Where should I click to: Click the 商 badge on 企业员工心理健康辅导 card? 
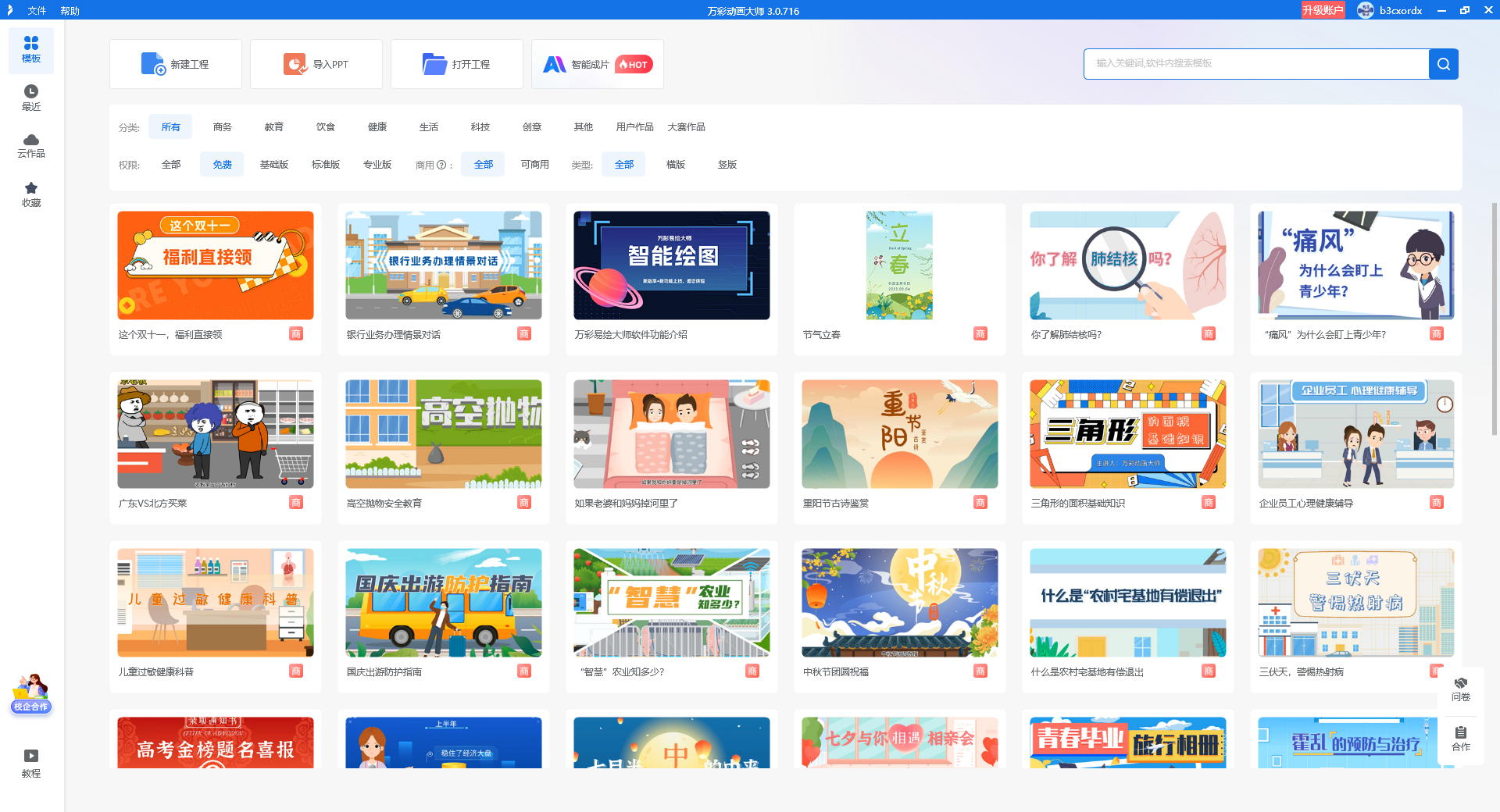pos(1437,503)
